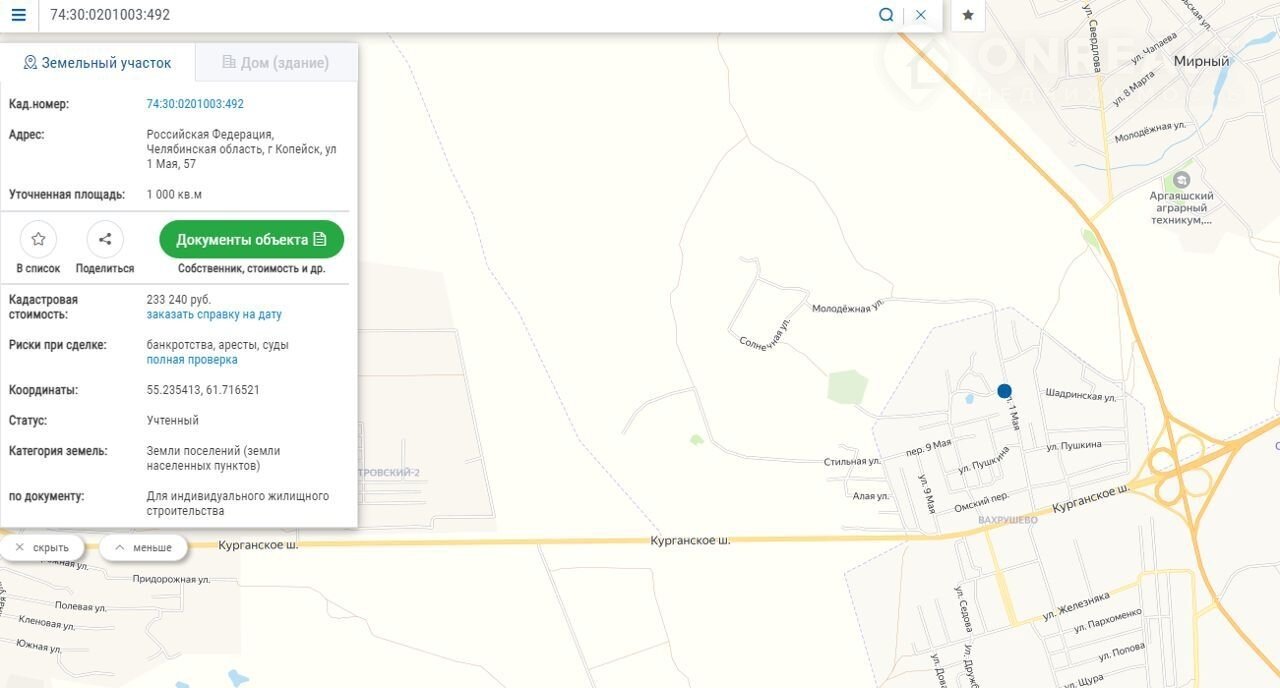Click заказать справку на дату link
The image size is (1280, 688).
(x=214, y=314)
